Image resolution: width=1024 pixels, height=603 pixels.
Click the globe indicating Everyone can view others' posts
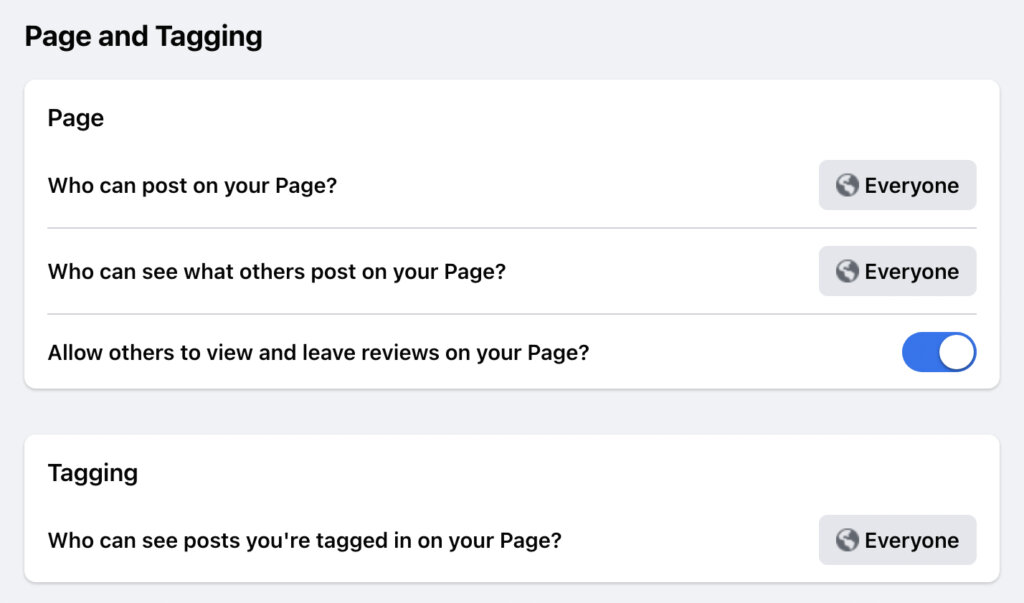click(848, 271)
